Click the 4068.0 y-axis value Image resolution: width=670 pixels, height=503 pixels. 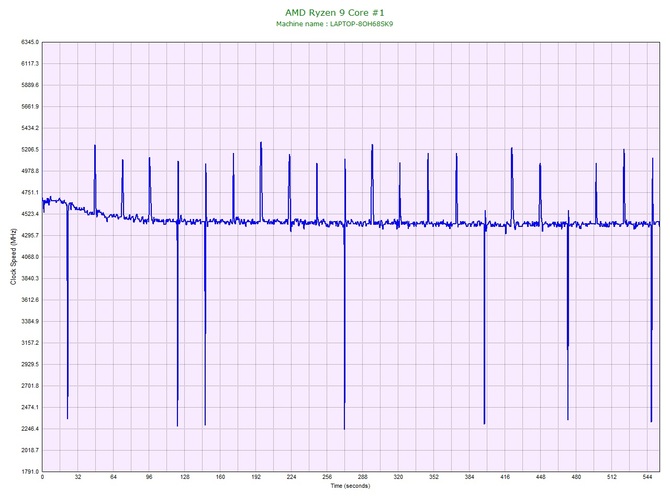(x=30, y=257)
